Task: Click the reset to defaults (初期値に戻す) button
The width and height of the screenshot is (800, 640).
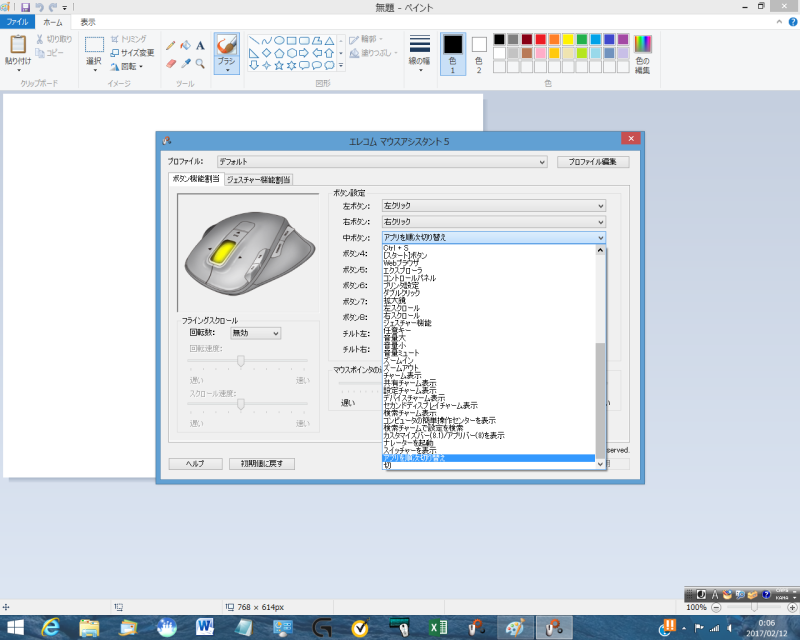Action: pos(262,463)
